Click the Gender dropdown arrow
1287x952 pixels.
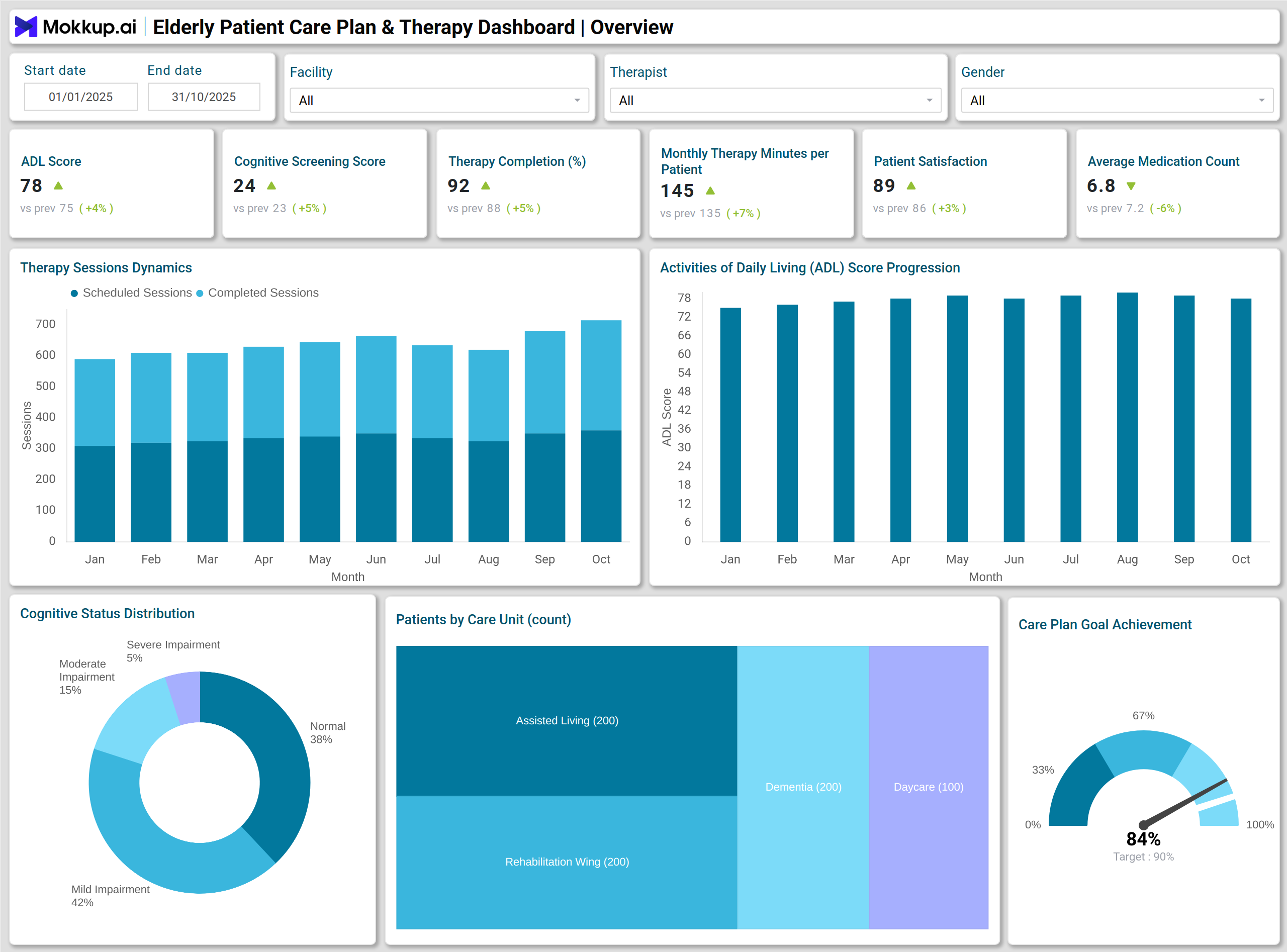tap(1261, 100)
